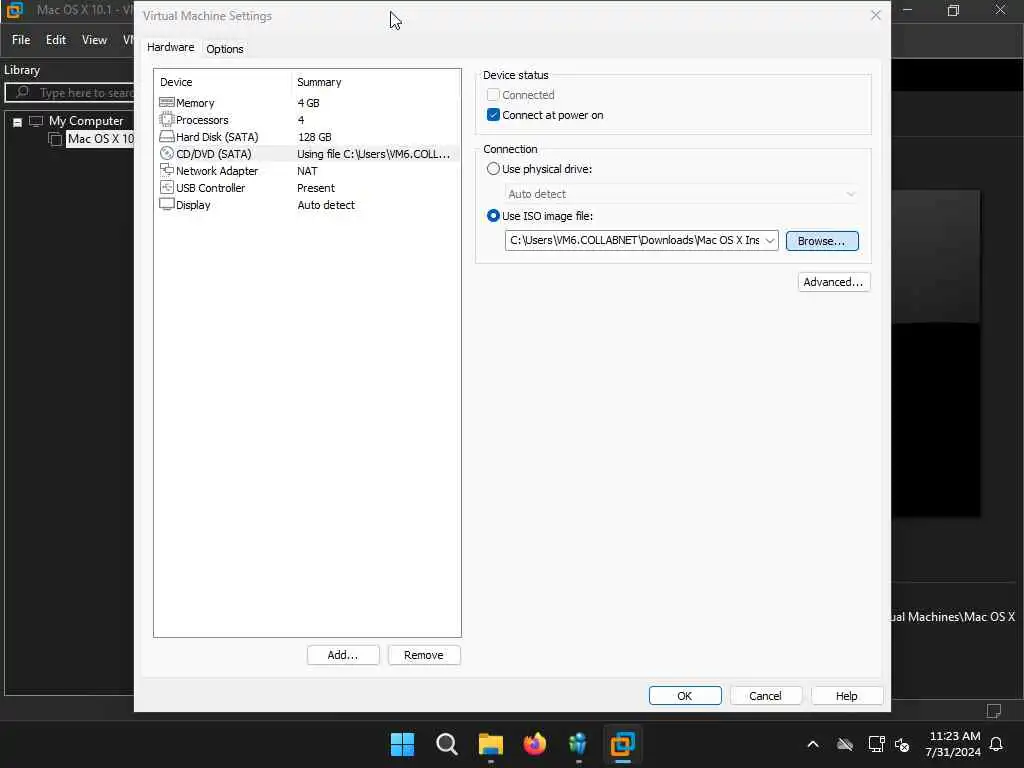Image resolution: width=1024 pixels, height=768 pixels.
Task: Click the status bar note icon in VMware
Action: (994, 711)
